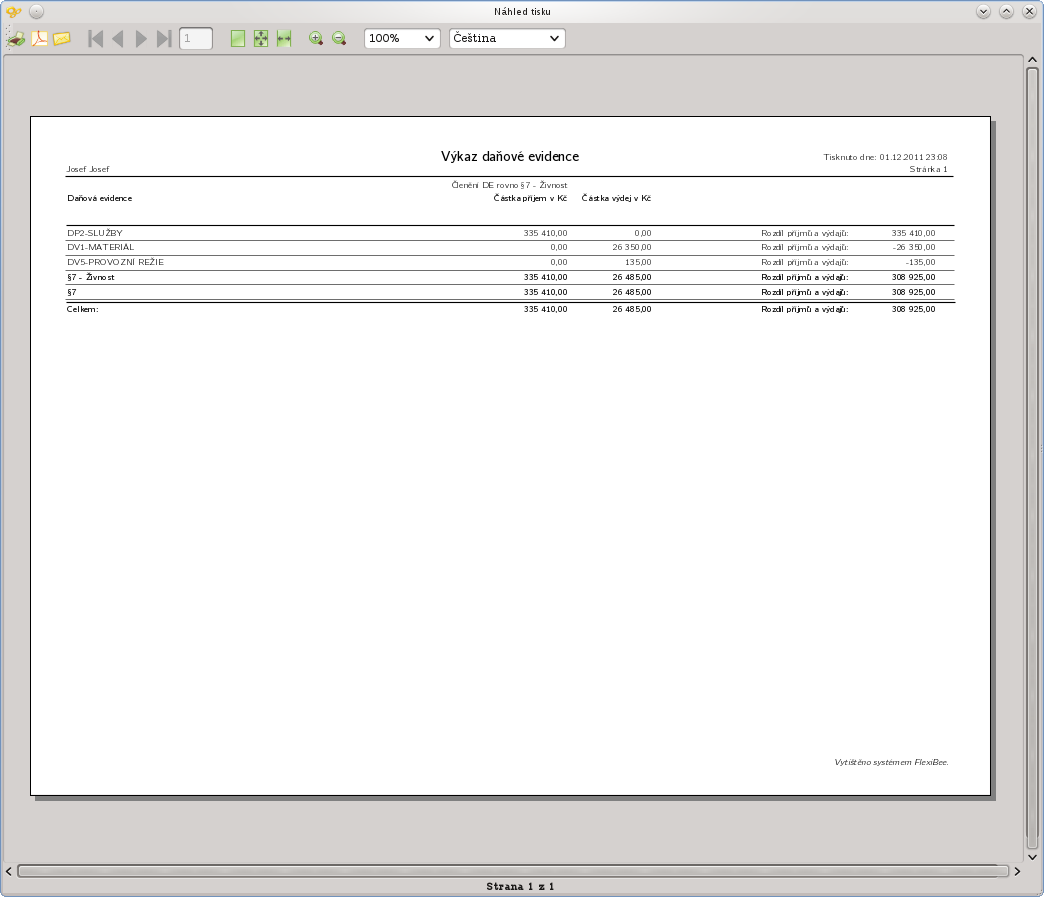
Task: Go to the previous page
Action: pos(118,39)
